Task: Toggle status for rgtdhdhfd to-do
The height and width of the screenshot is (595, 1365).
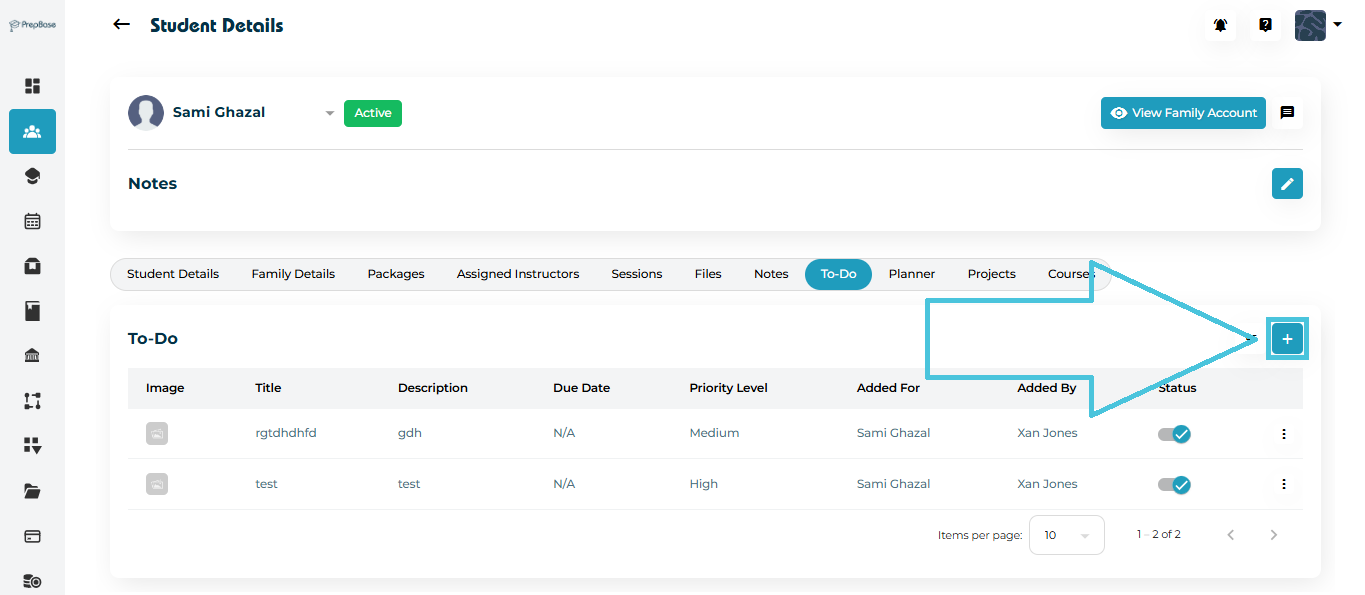Action: point(1174,434)
